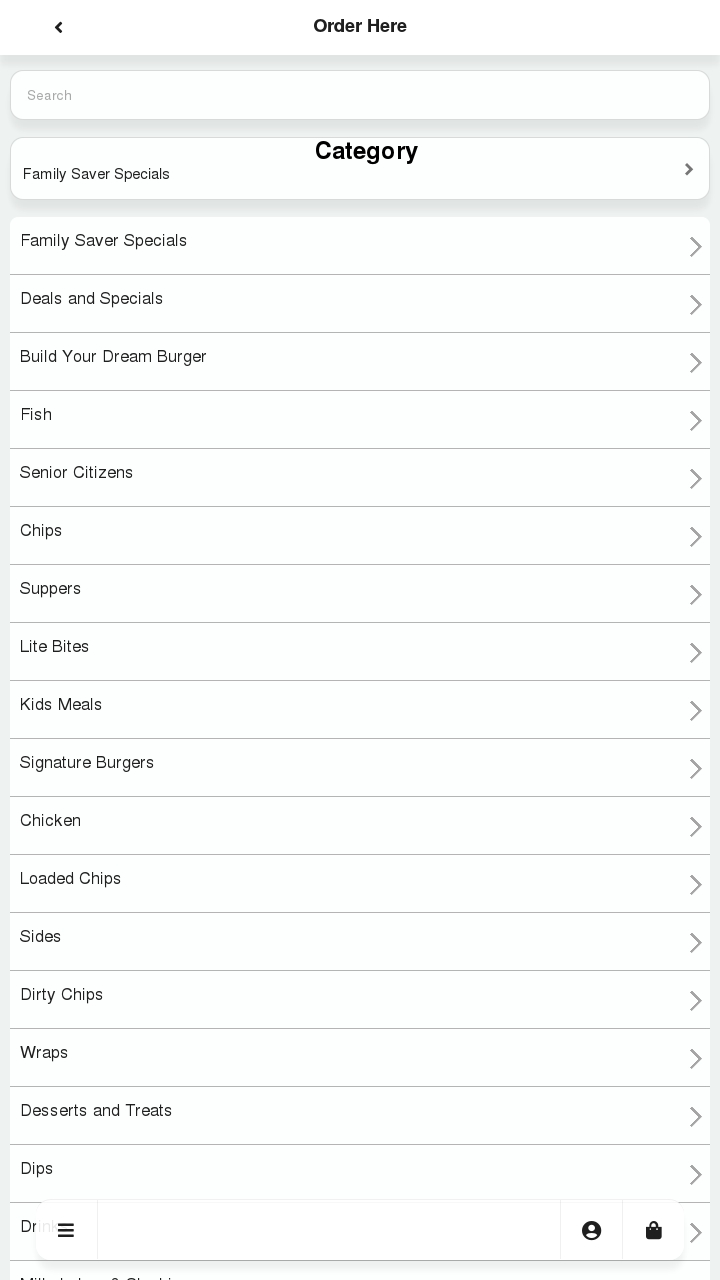720x1280 pixels.
Task: Go to Senior Citizens category
Action: point(77,473)
